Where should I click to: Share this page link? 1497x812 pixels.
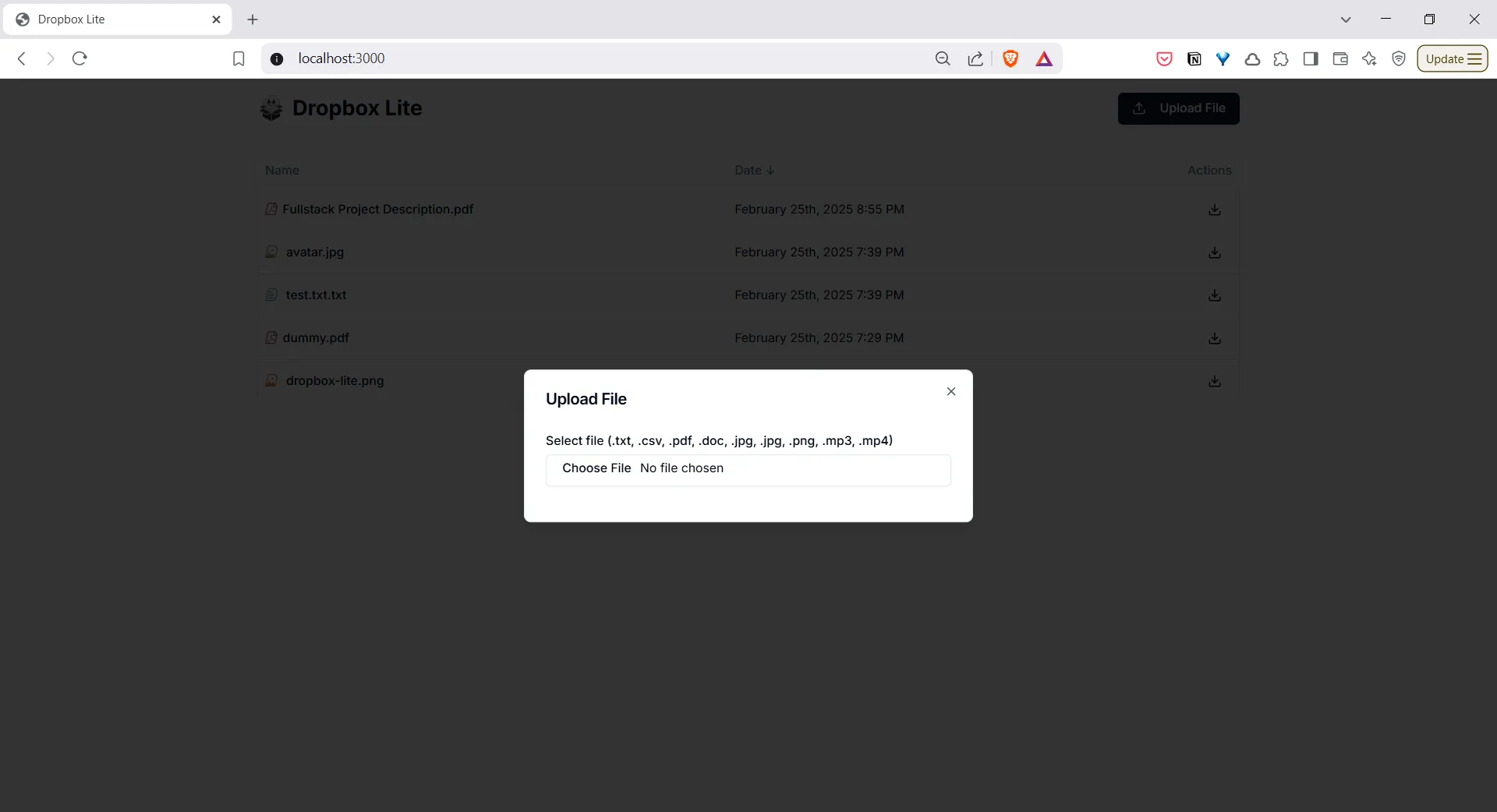975,58
